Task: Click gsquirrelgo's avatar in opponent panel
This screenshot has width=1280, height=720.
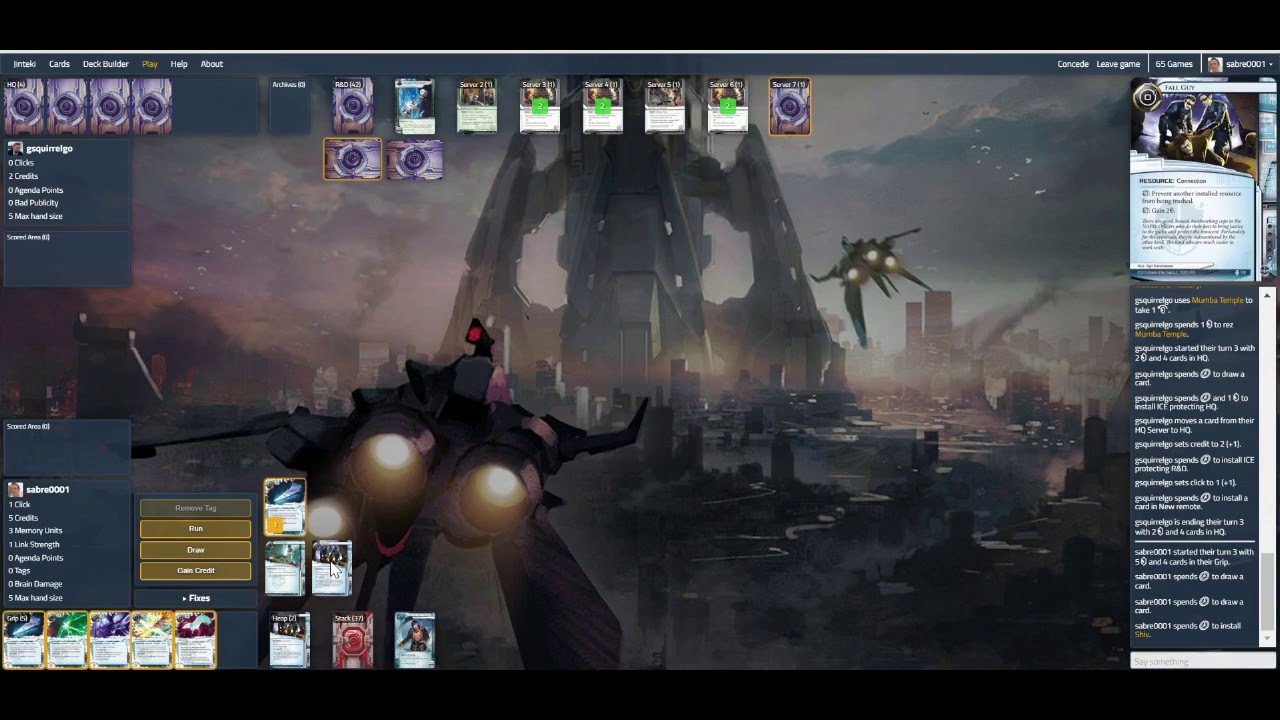Action: [15, 148]
